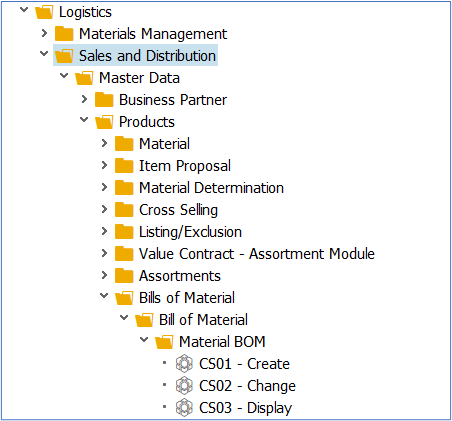Image resolution: width=452 pixels, height=421 pixels.
Task: Collapse the Material BOM node arrow
Action: [144, 340]
